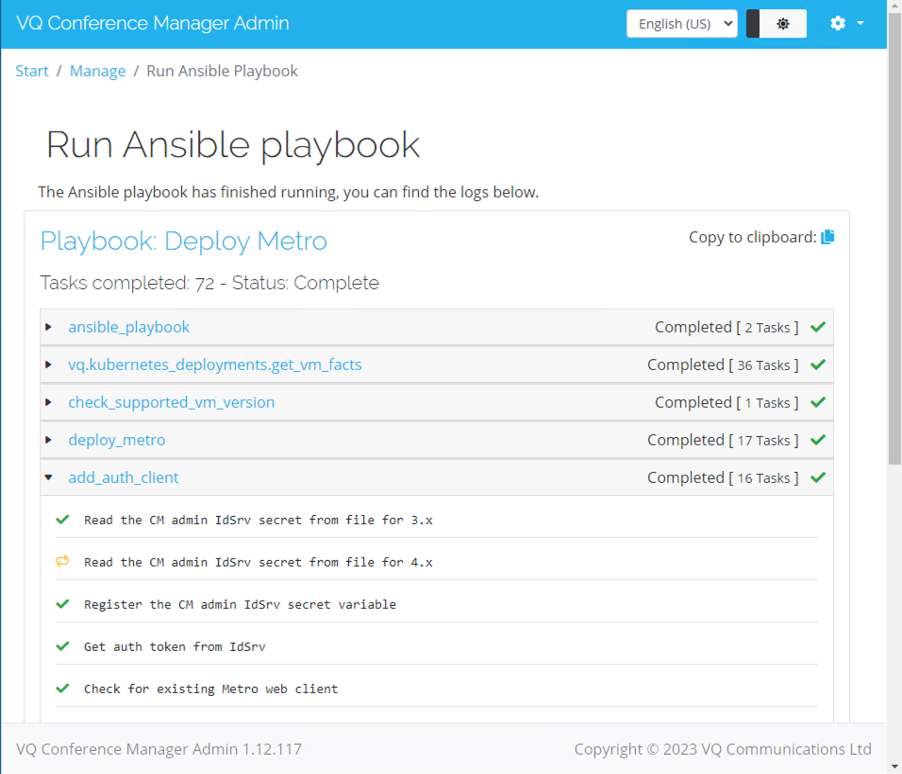Click the page vertical scrollbar
Screen dimensions: 902x774
click(895, 242)
